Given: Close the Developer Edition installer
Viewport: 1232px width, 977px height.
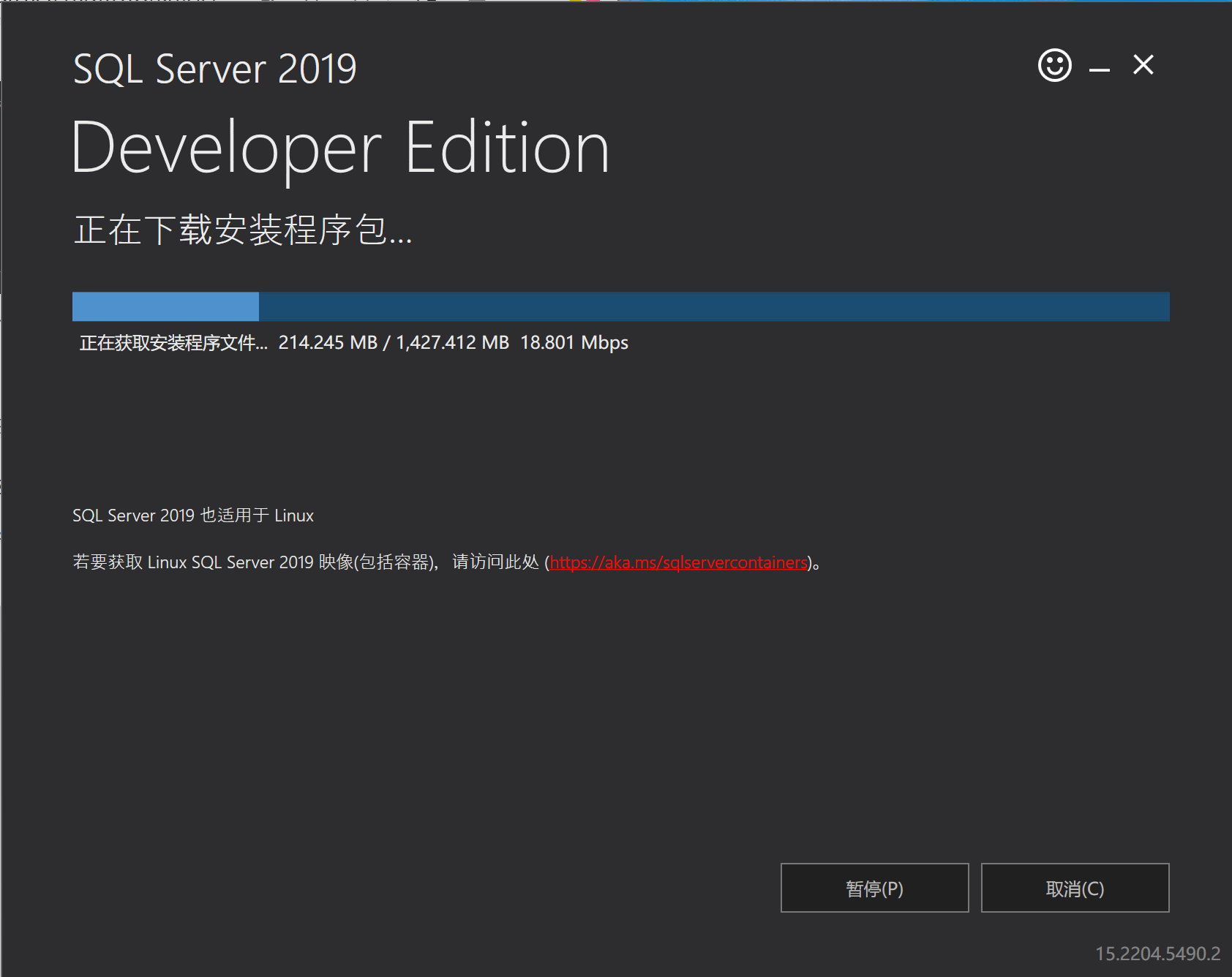Looking at the screenshot, I should 1143,65.
